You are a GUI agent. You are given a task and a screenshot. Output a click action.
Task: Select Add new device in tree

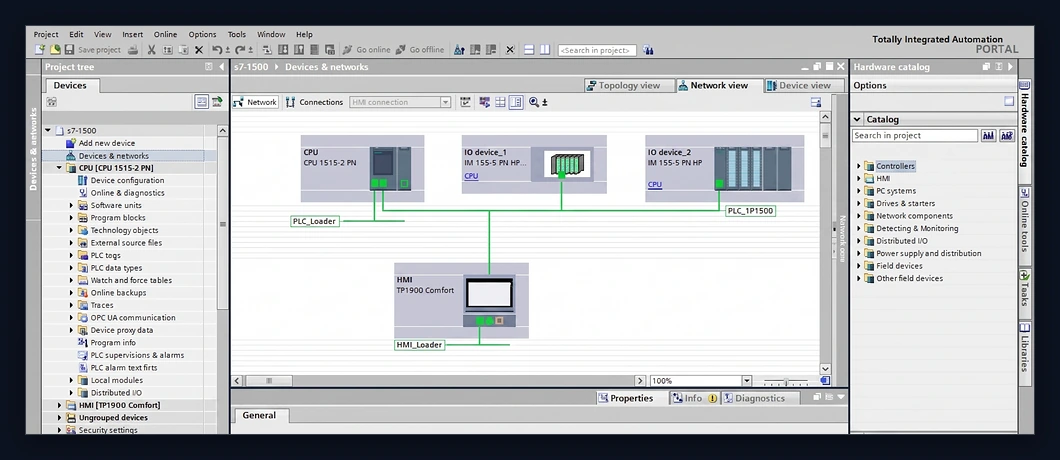[107, 143]
